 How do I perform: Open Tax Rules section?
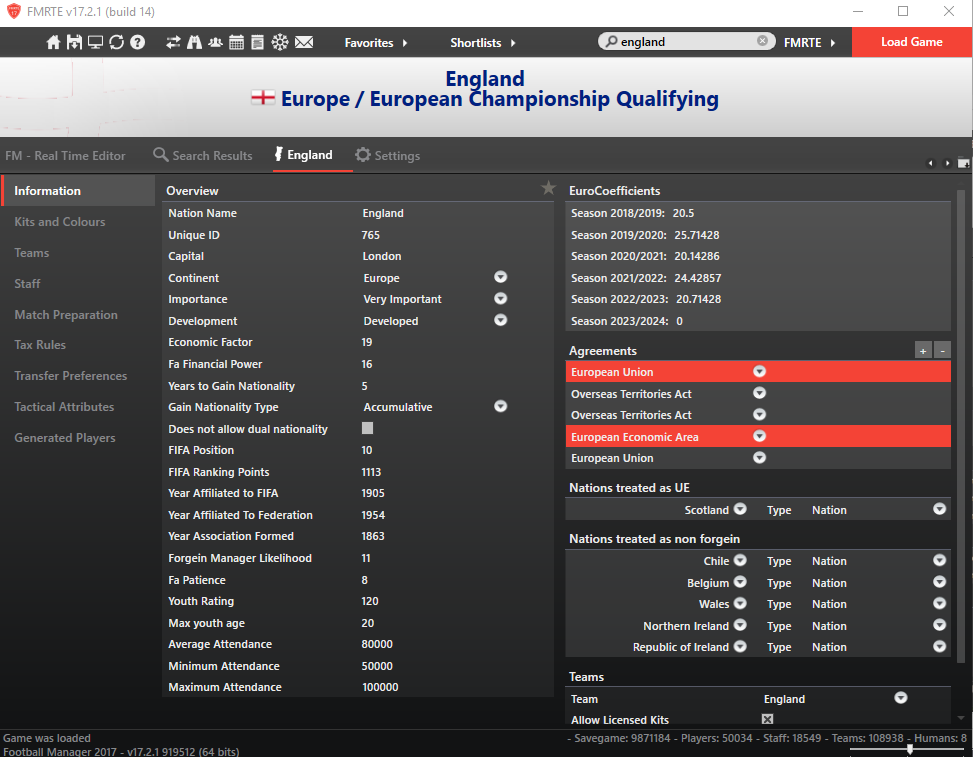[x=40, y=344]
